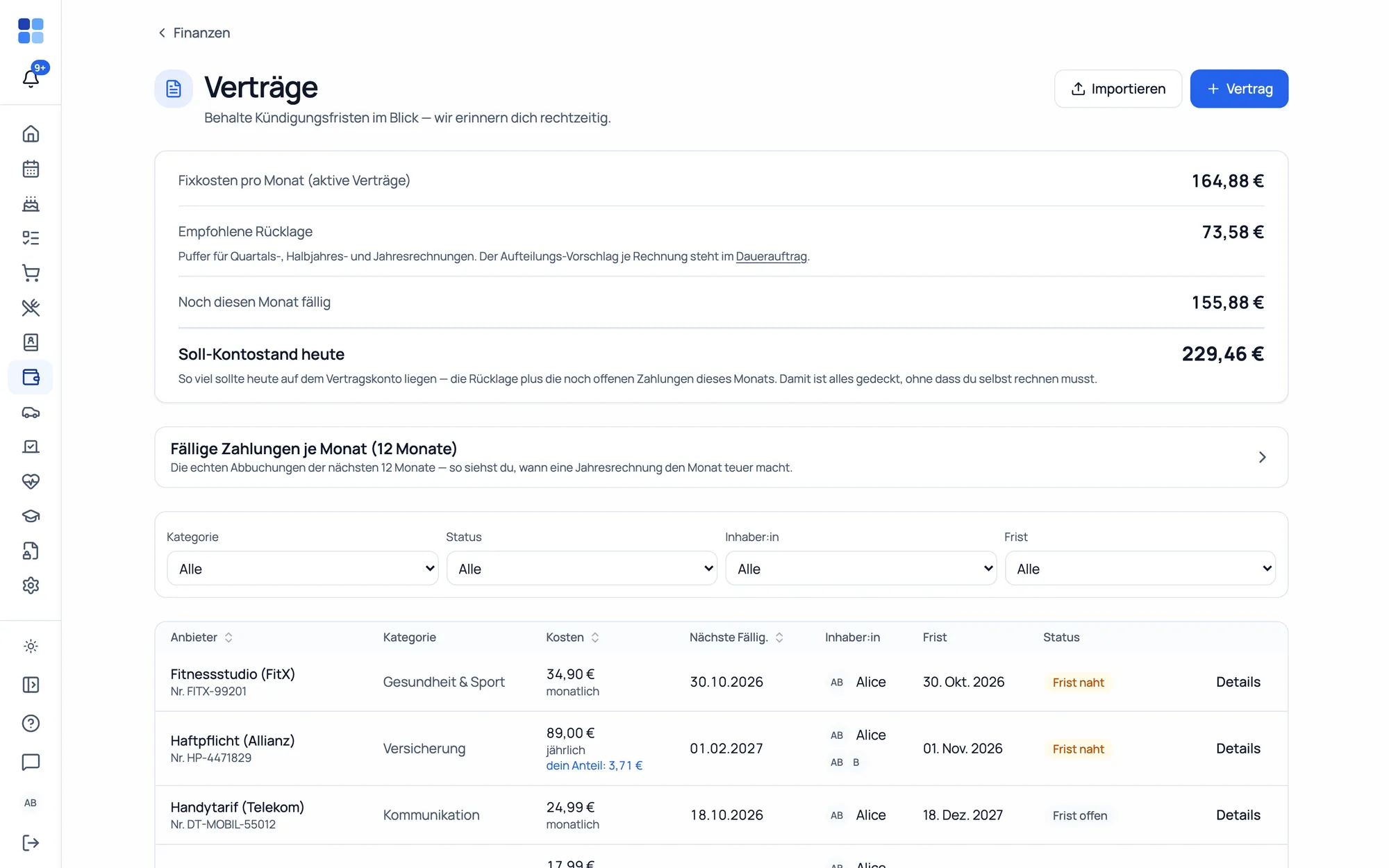Screen dimensions: 1389x868
Task: Open the graduation cap icon in sidebar
Action: (31, 516)
